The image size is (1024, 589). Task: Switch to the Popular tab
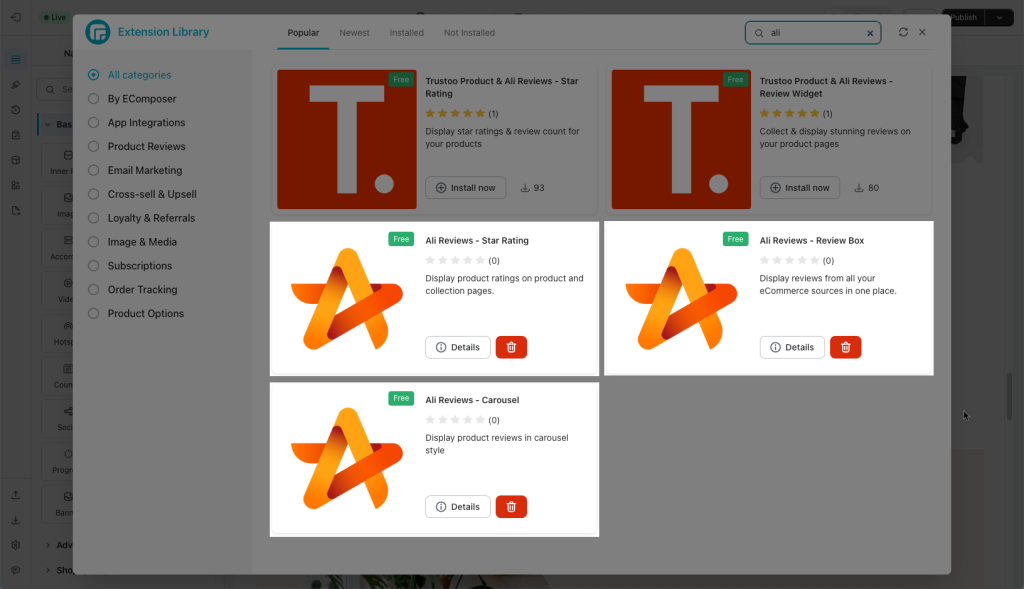point(303,33)
